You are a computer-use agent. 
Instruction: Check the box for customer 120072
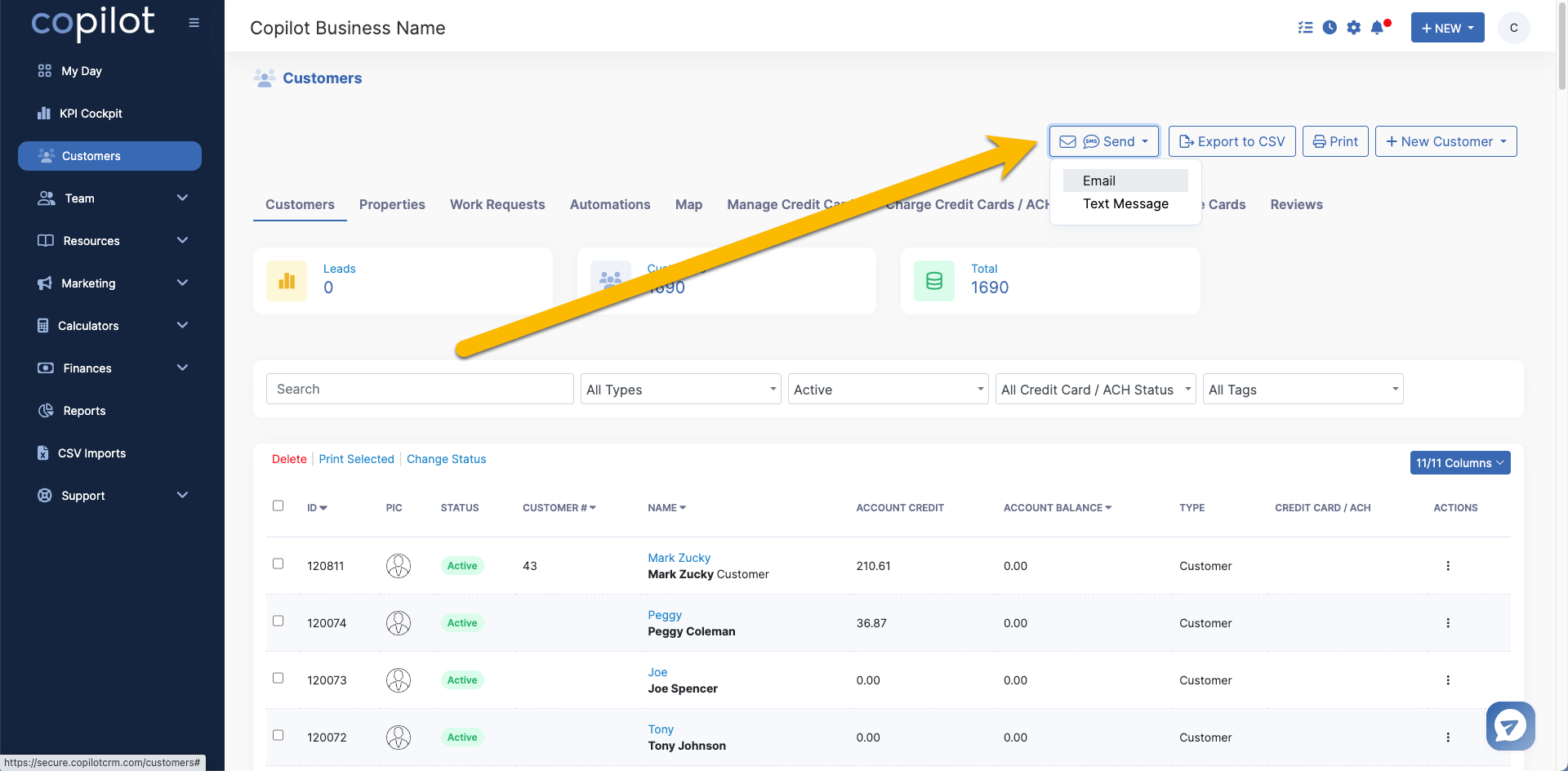[x=278, y=735]
